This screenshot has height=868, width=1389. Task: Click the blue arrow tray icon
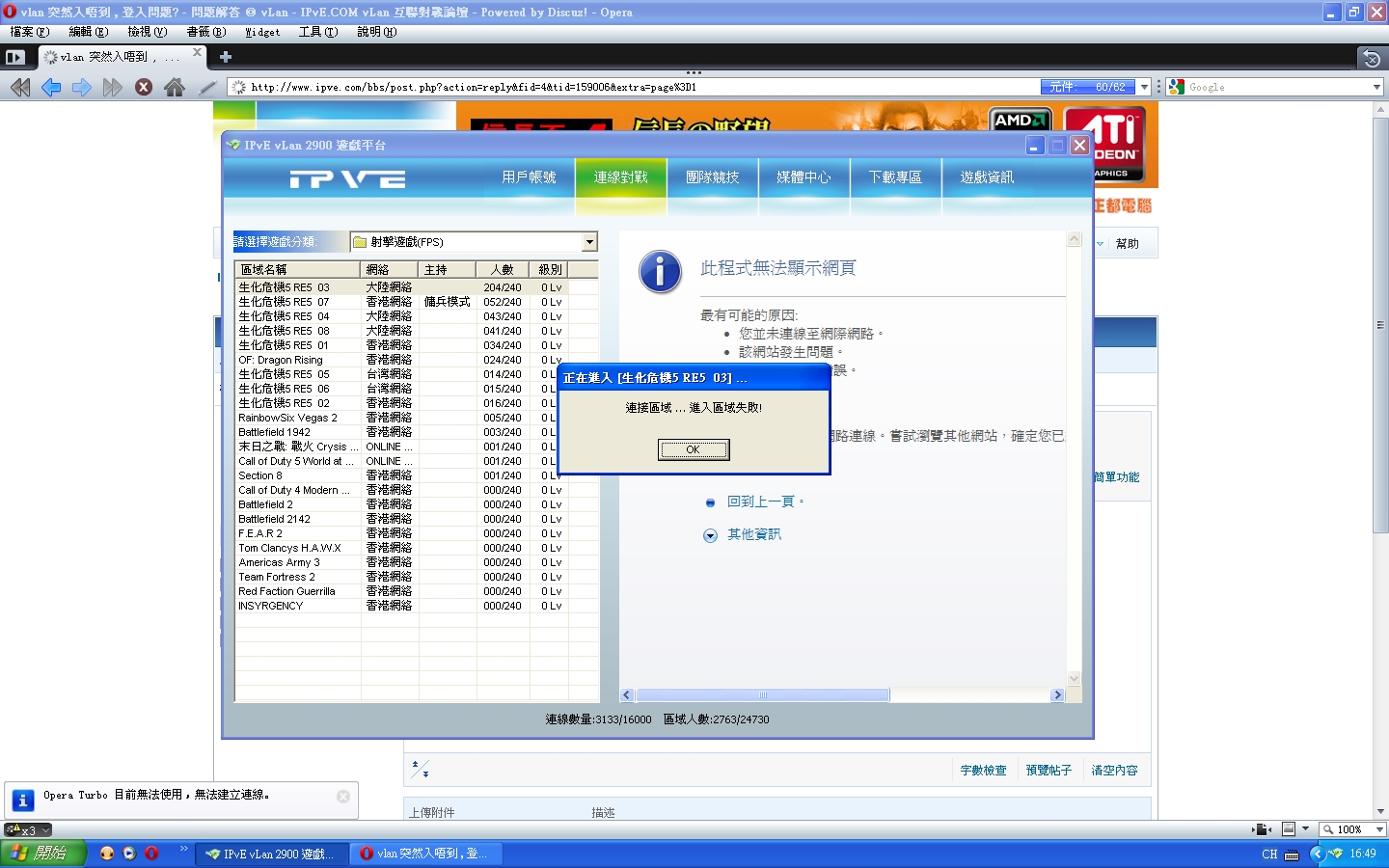(1317, 854)
